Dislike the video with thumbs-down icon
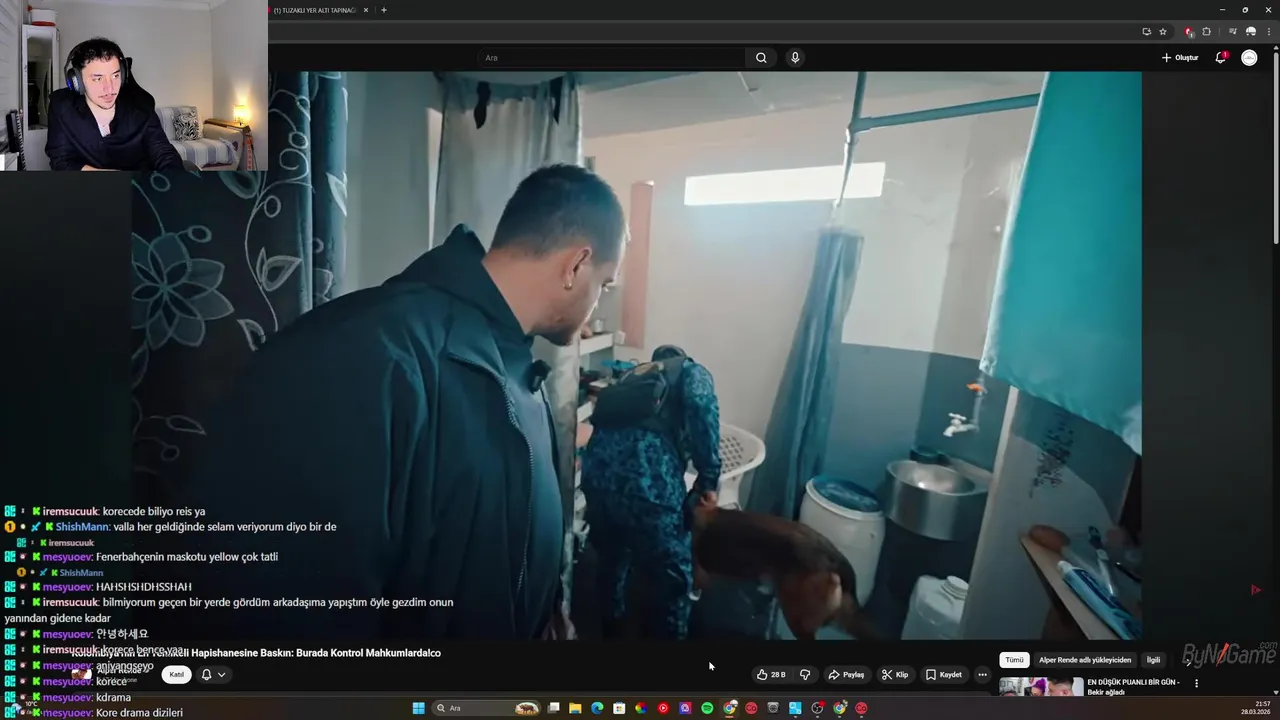 coord(805,675)
